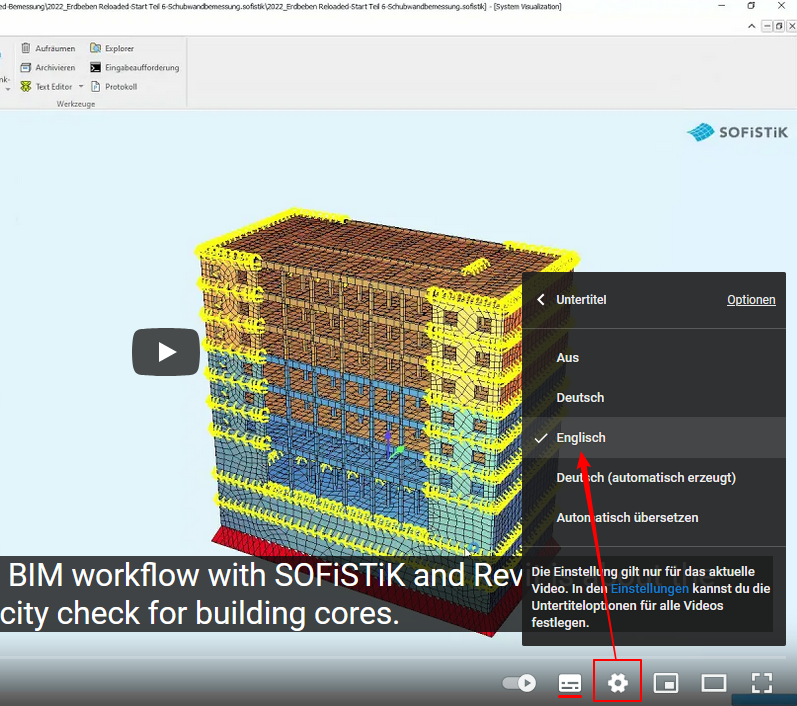Launch the Text Editor tool

coord(46,87)
